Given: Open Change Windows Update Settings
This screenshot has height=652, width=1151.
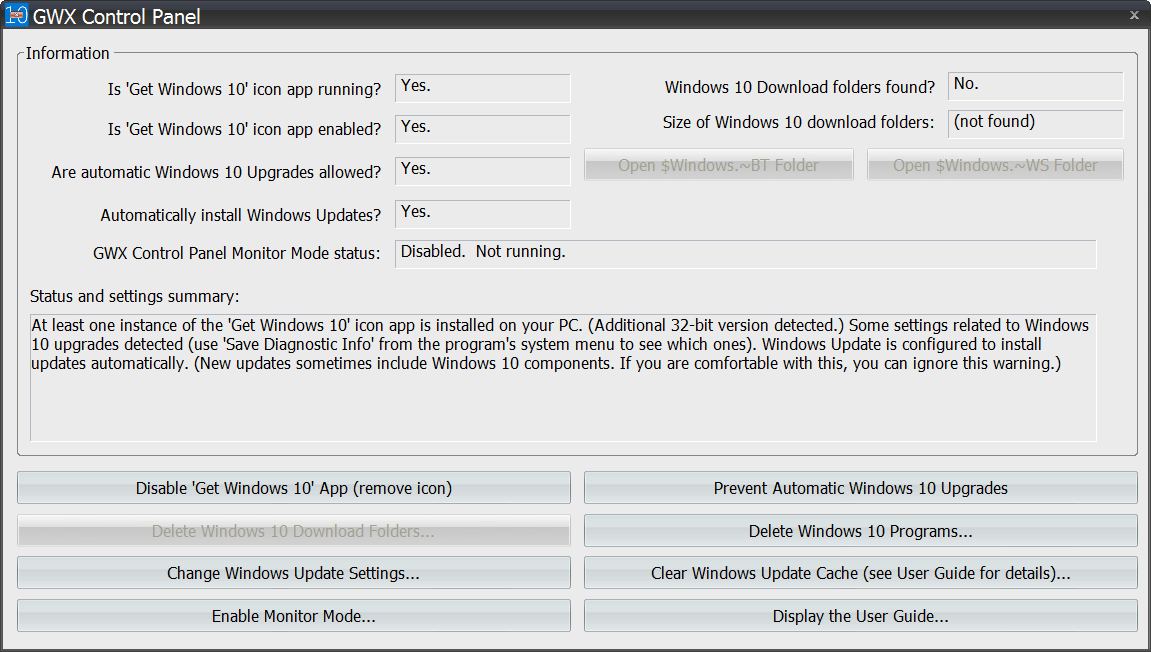Looking at the screenshot, I should [294, 573].
